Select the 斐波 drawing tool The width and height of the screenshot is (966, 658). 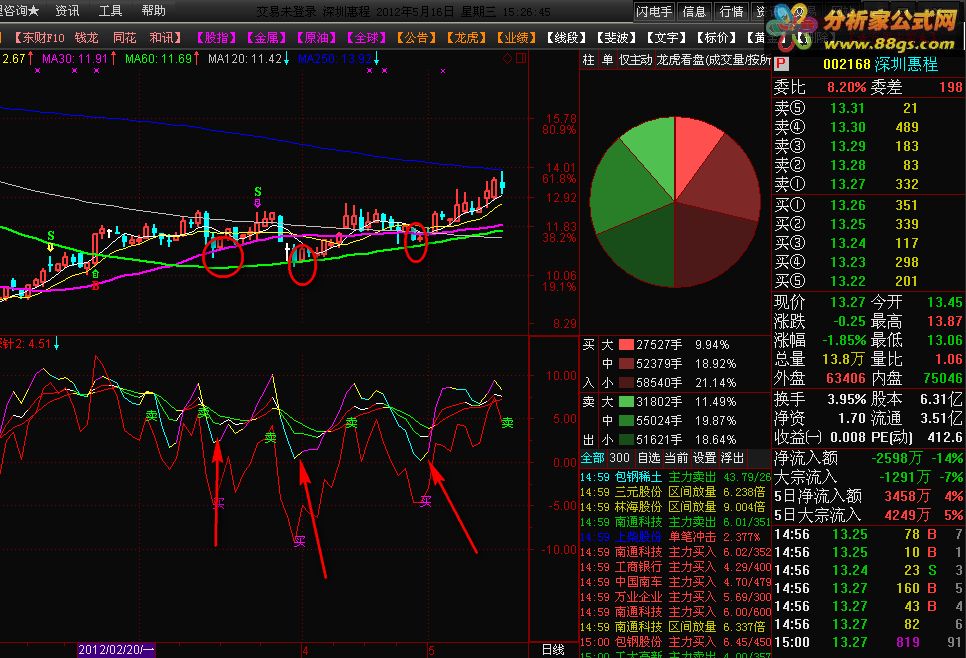tap(616, 38)
